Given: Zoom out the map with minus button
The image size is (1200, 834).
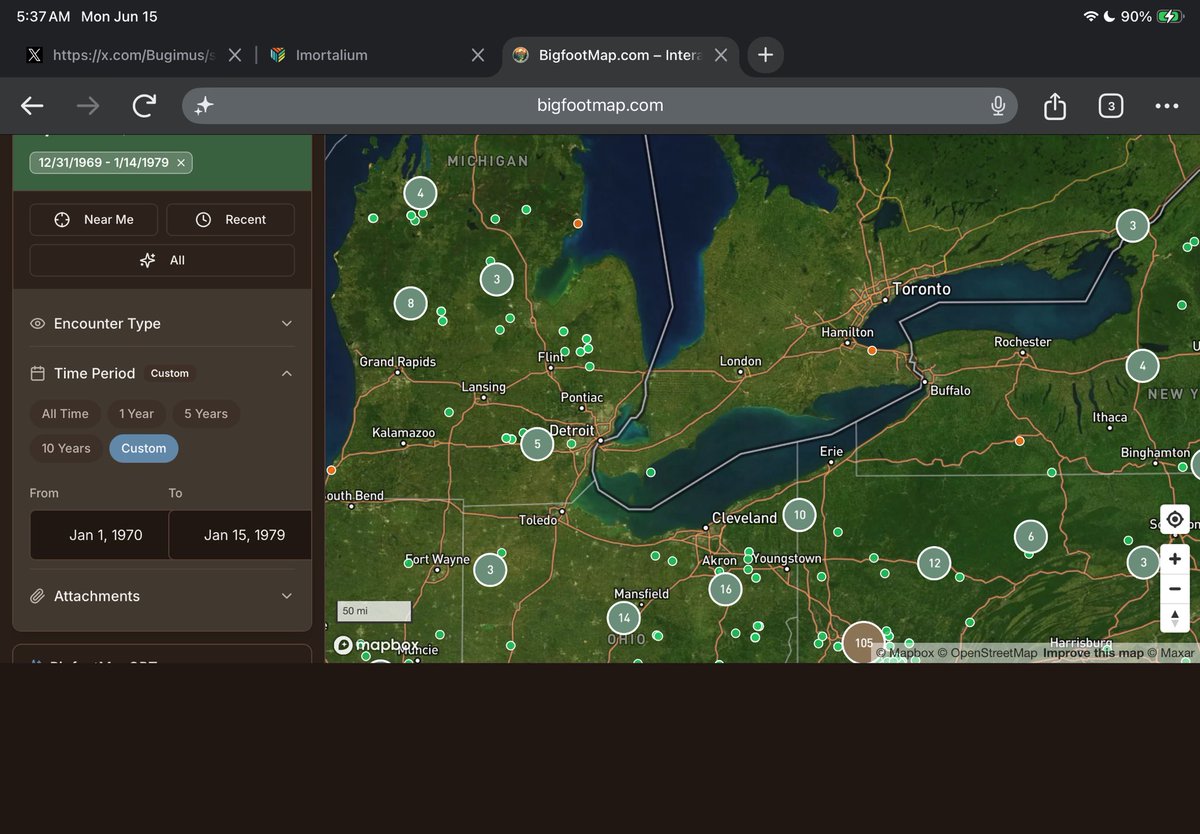Looking at the screenshot, I should coord(1175,589).
